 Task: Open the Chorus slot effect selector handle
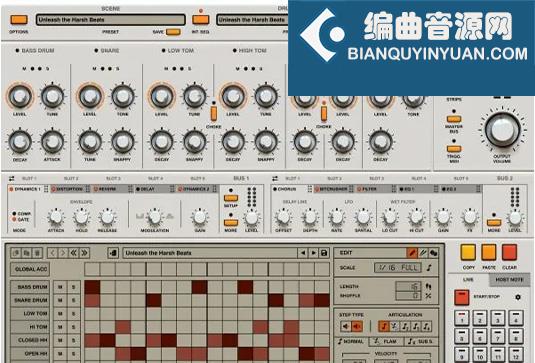tap(310, 189)
